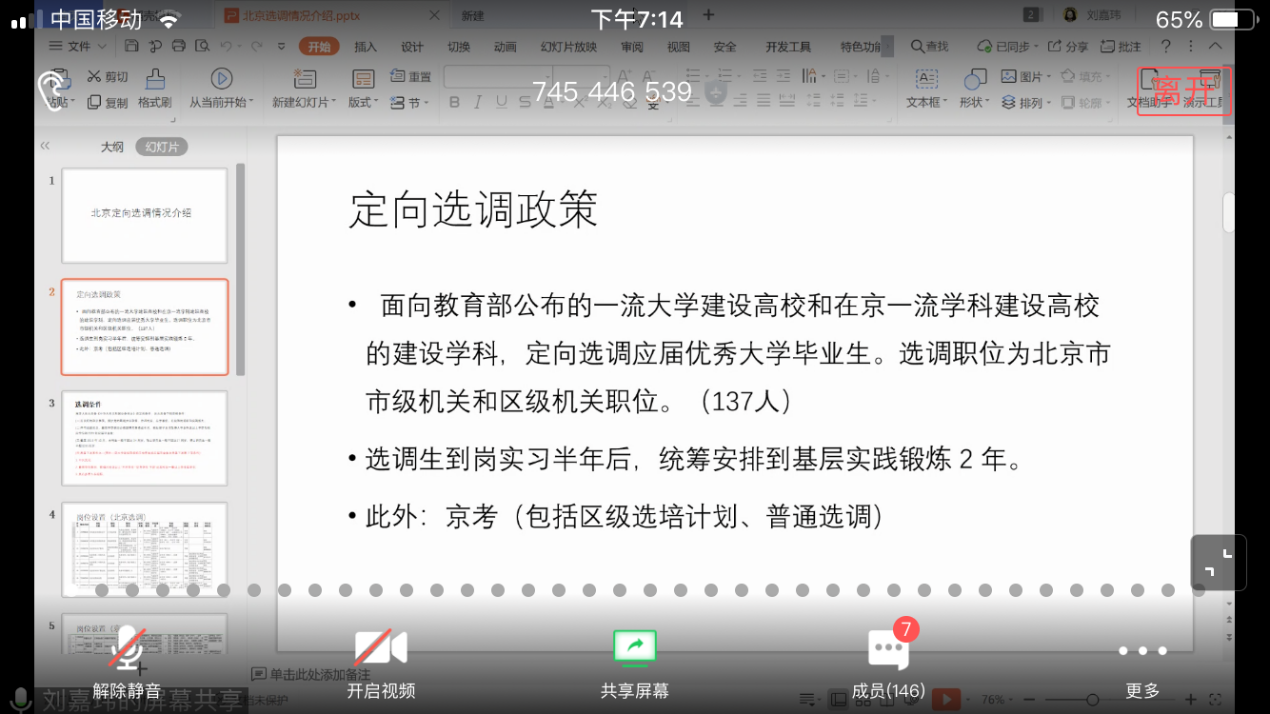Viewport: 1270px width, 714px height.
Task: Open the shapes (形状) dropdown
Action: [x=974, y=102]
